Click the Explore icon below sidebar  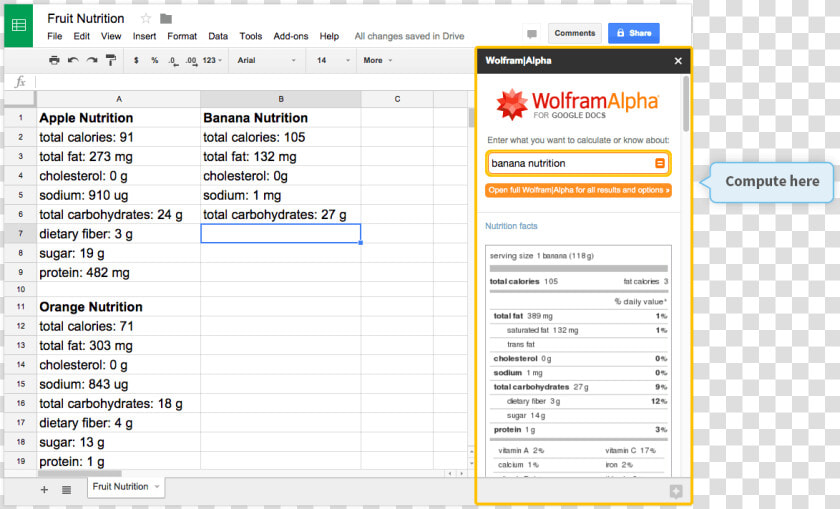(676, 491)
